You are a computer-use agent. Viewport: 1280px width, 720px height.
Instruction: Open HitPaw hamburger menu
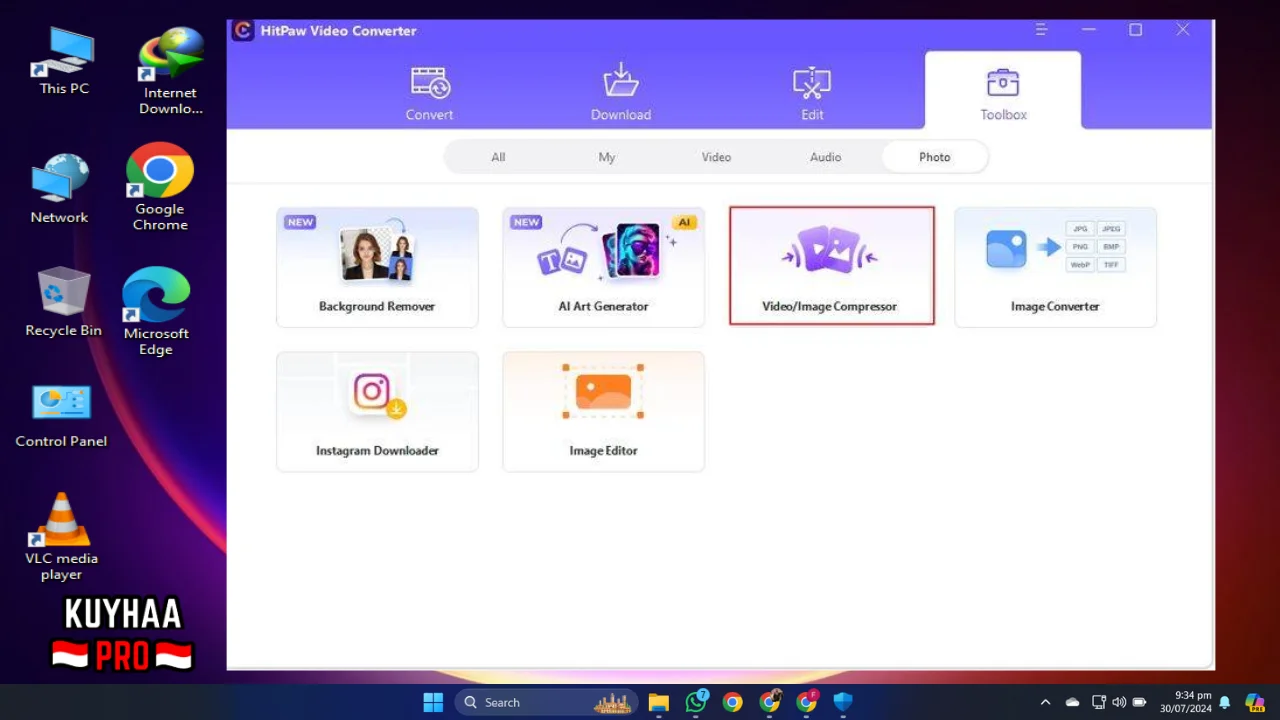[x=1042, y=30]
